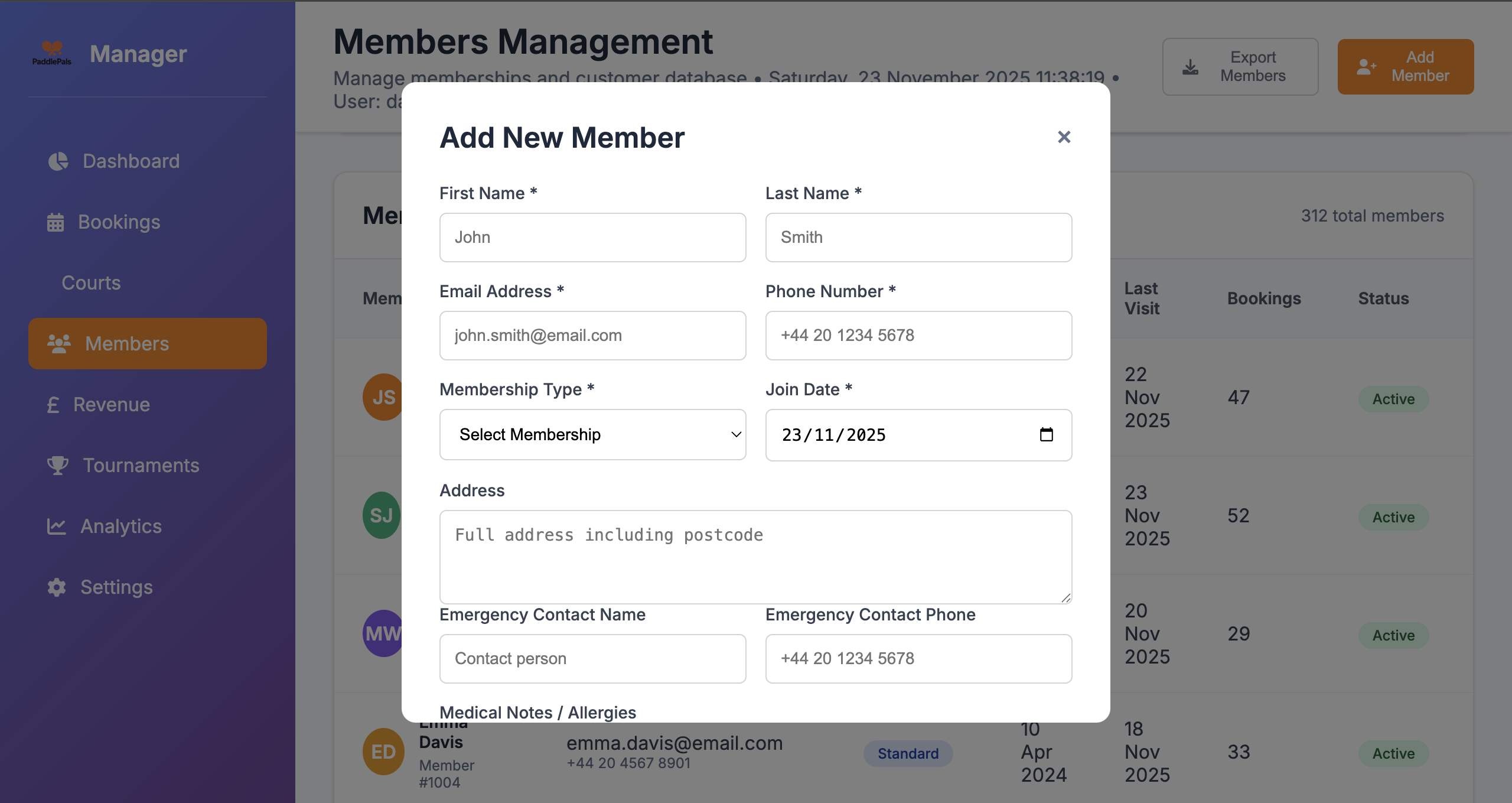
Task: Click the SJ member avatar
Action: (x=382, y=515)
